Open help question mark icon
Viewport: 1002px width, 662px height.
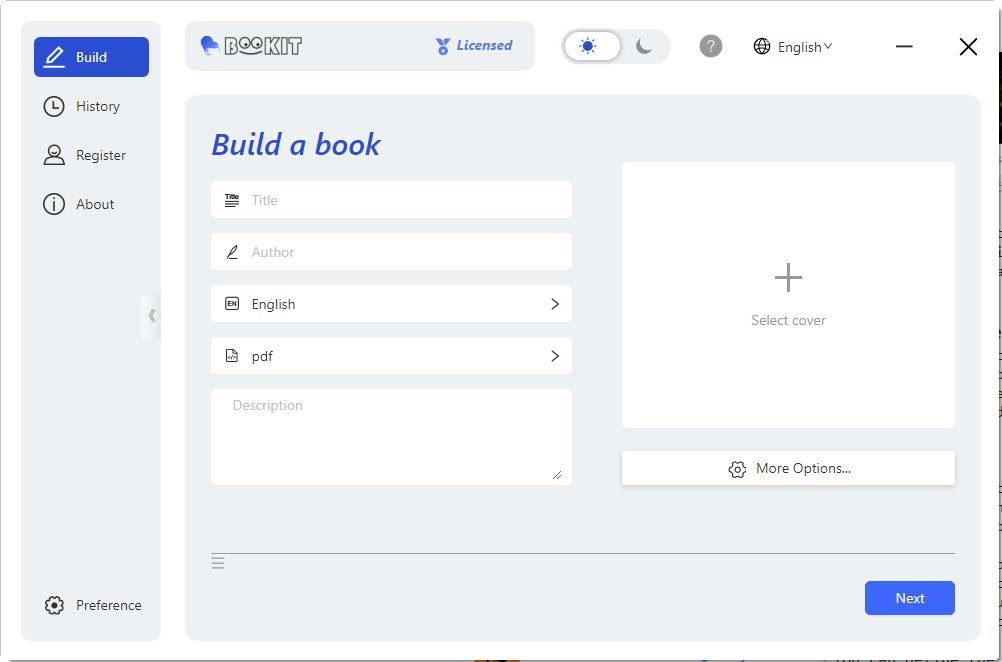click(711, 46)
